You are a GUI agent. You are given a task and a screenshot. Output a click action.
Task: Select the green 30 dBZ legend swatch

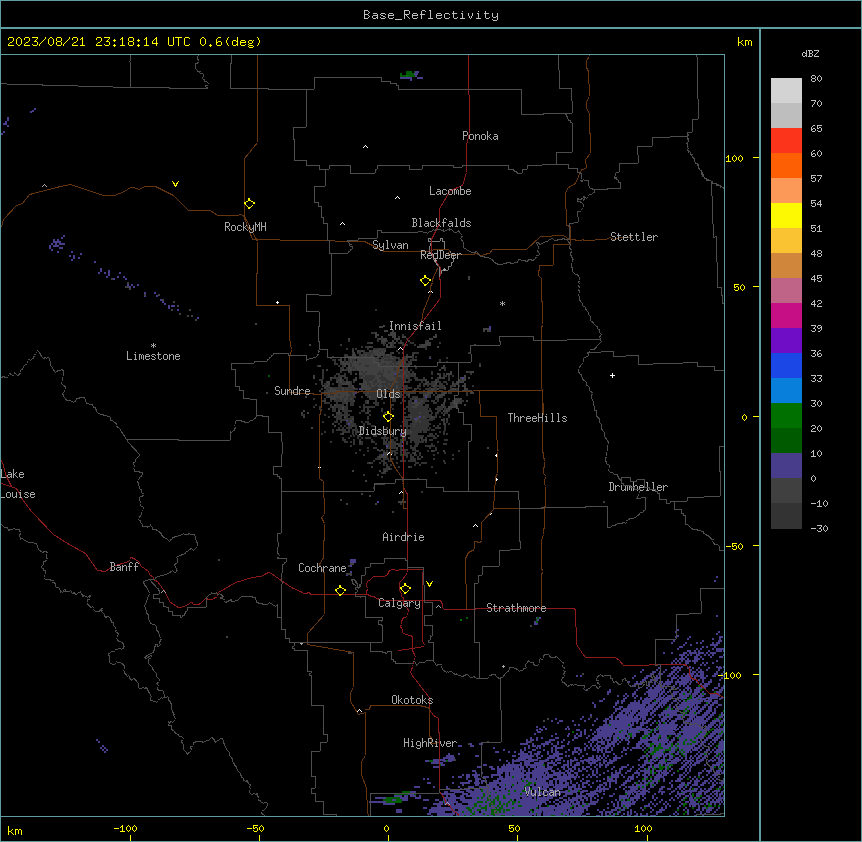coord(786,416)
